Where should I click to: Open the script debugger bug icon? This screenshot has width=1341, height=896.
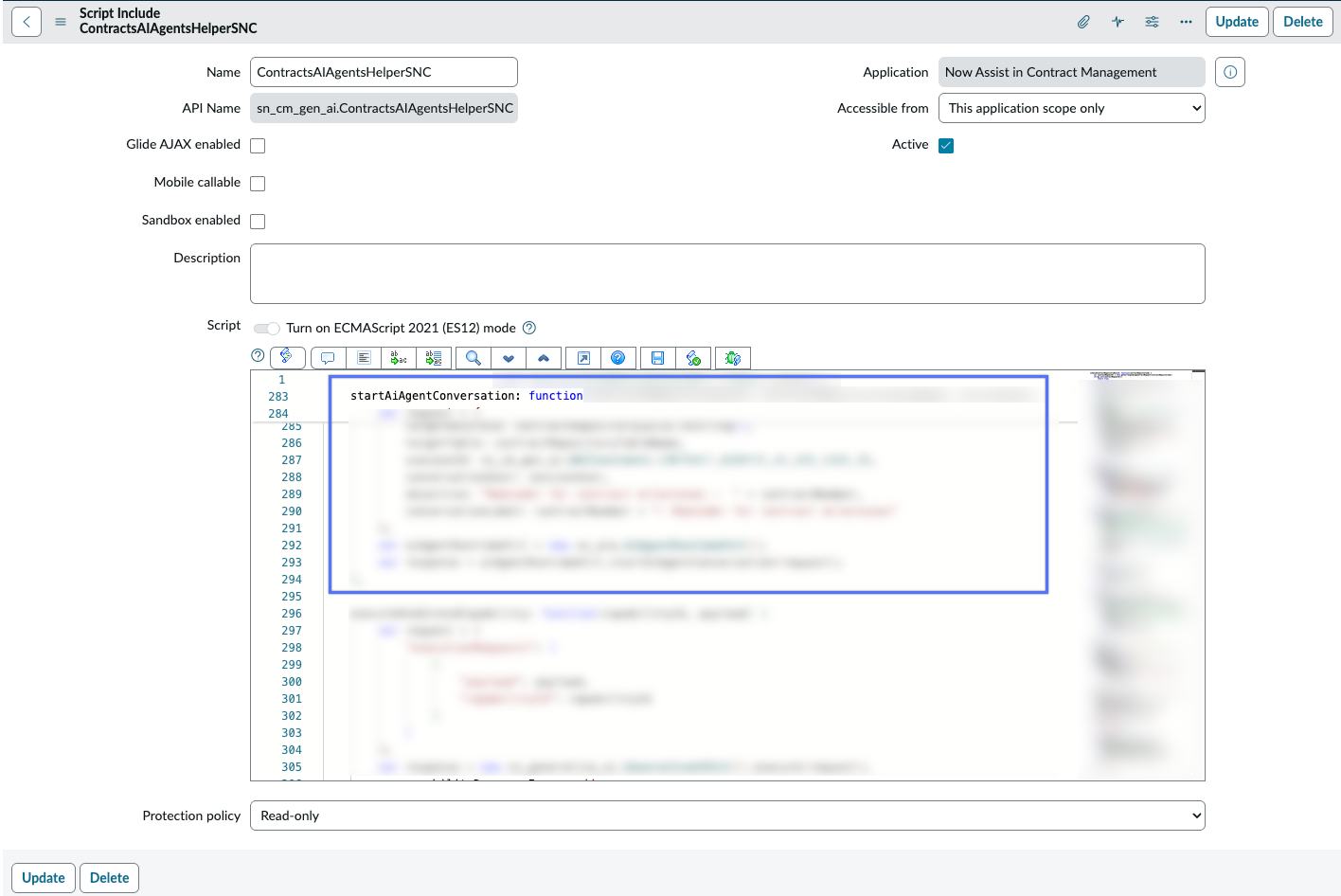[x=733, y=358]
